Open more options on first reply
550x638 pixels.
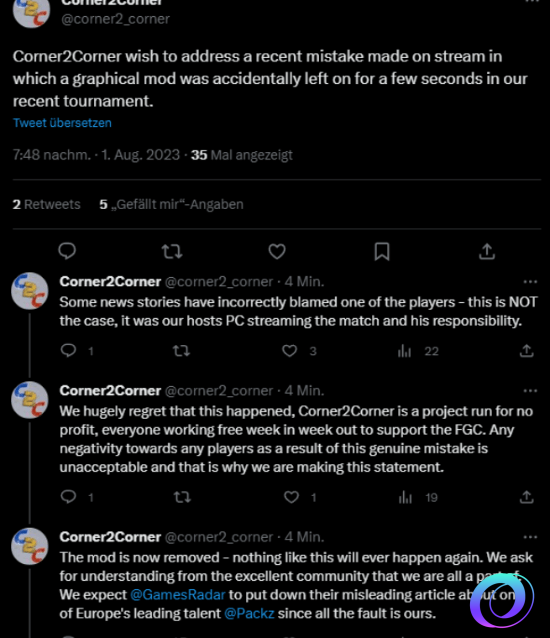pyautogui.click(x=530, y=282)
